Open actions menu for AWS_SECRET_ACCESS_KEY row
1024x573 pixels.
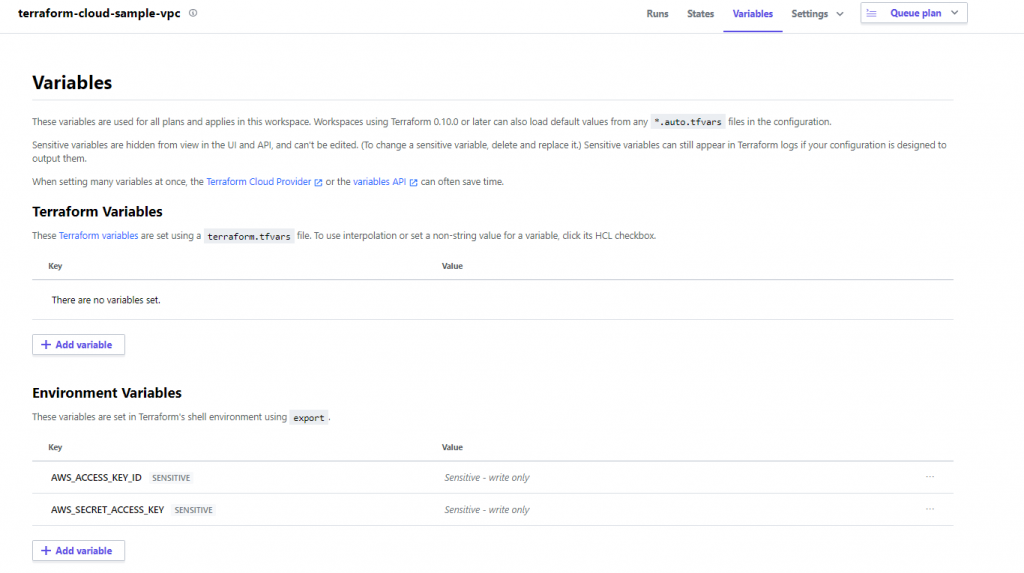pos(929,509)
